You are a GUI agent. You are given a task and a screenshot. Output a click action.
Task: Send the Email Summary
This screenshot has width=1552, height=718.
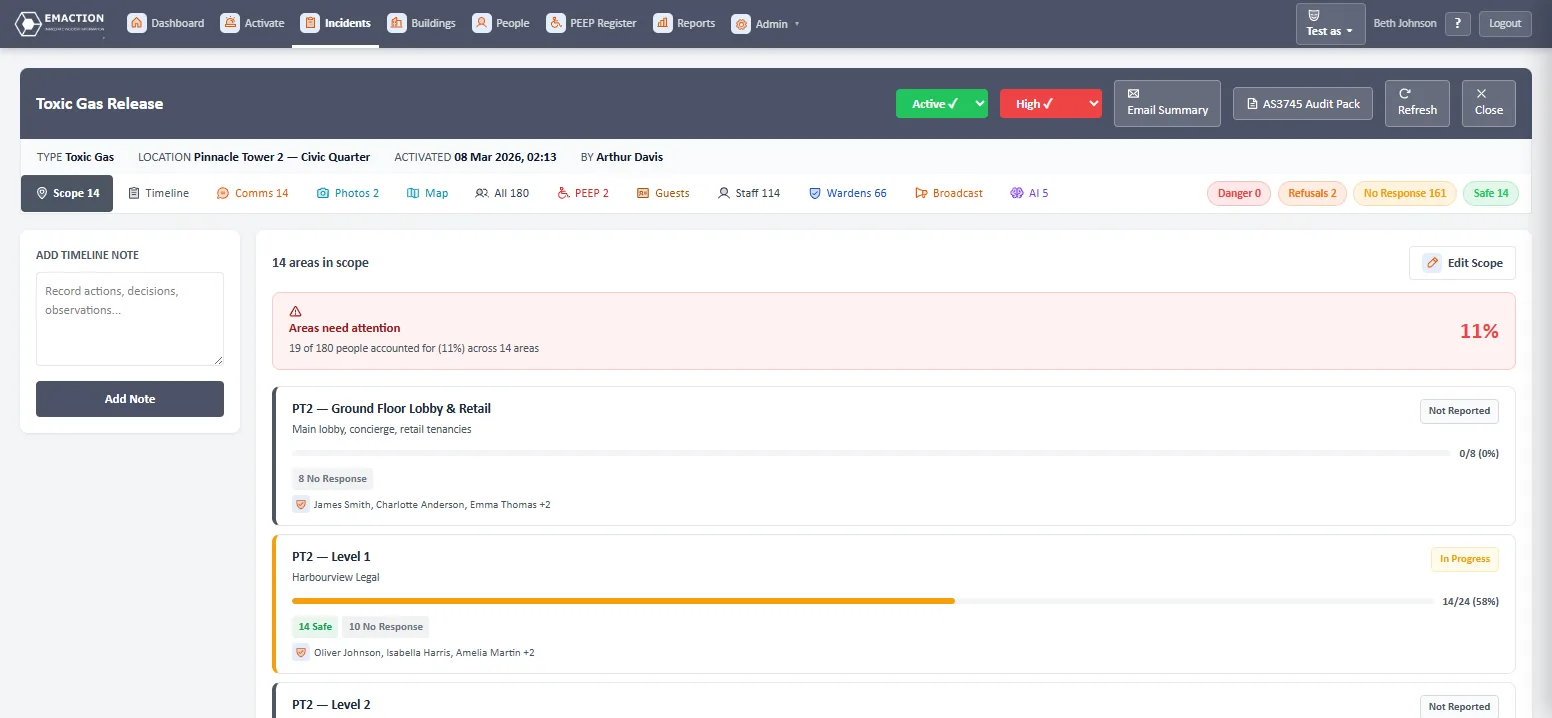coord(1167,103)
